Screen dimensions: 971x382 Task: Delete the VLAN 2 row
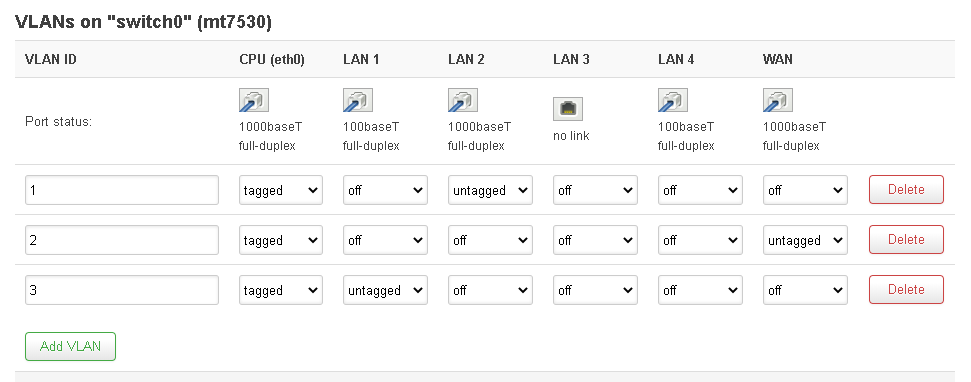(906, 240)
